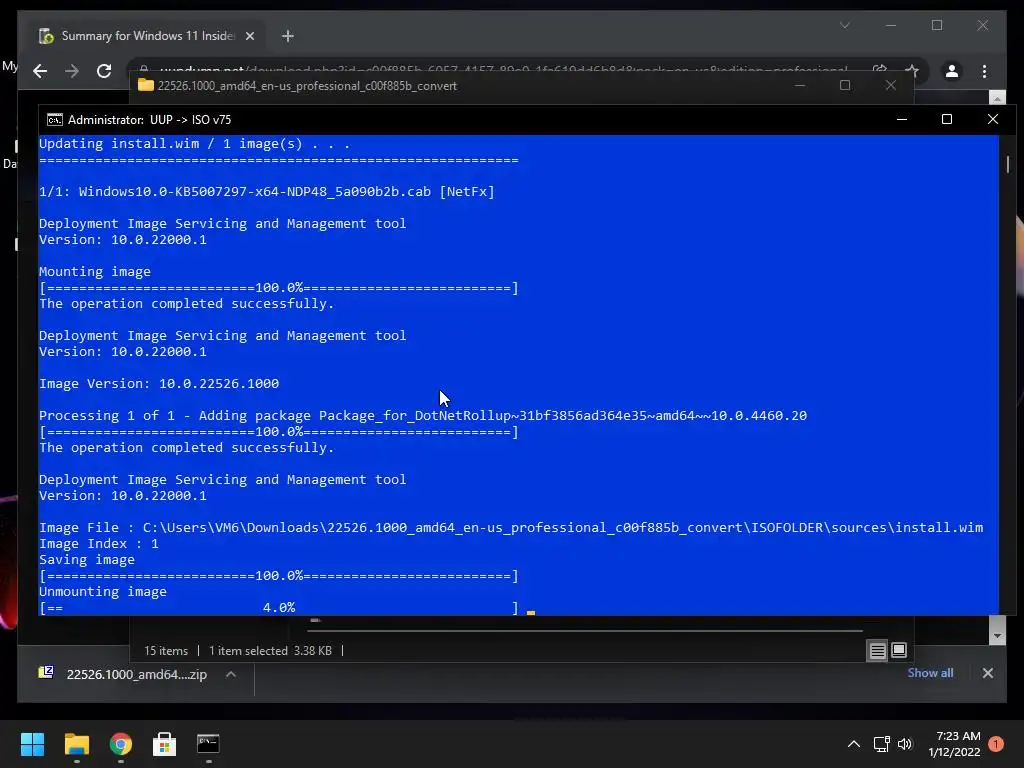Open File Explorer from the taskbar

76,744
